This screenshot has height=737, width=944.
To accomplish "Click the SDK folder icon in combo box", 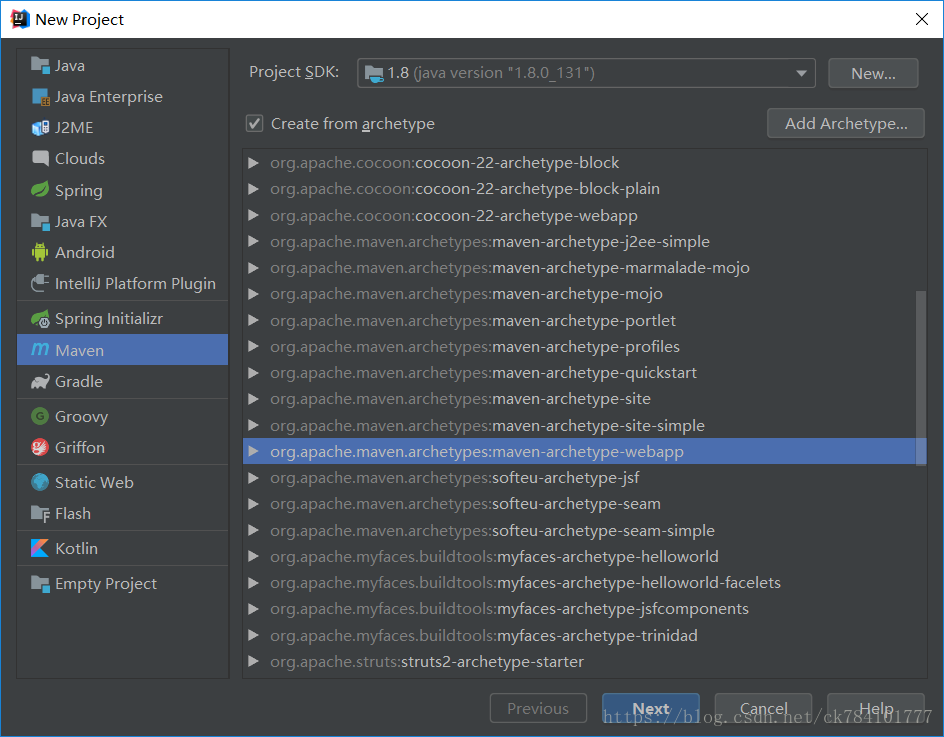I will (374, 73).
